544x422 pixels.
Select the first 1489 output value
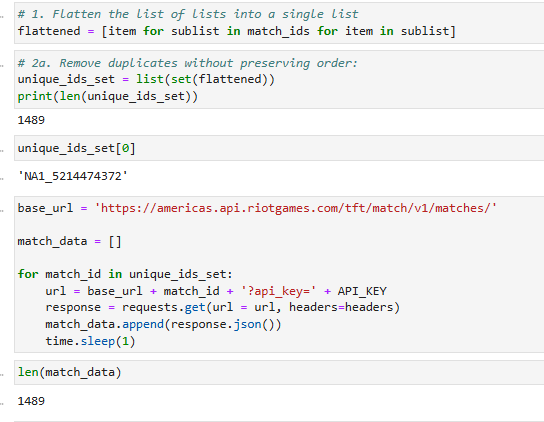pos(31,120)
